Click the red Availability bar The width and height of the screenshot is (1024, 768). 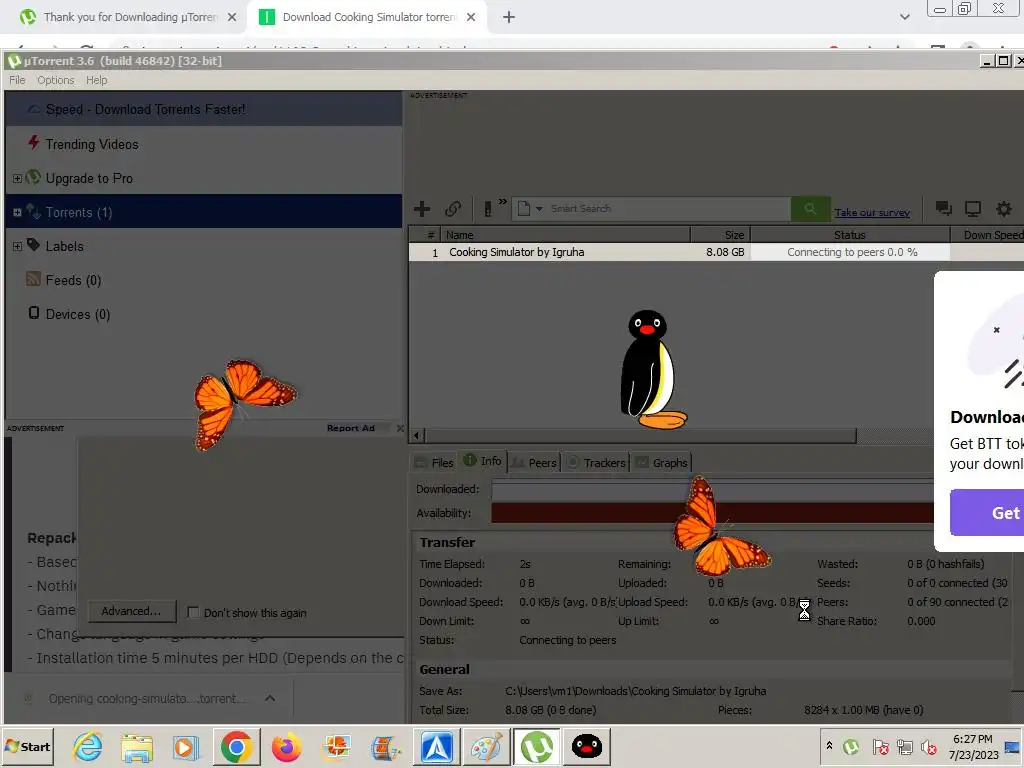click(712, 513)
